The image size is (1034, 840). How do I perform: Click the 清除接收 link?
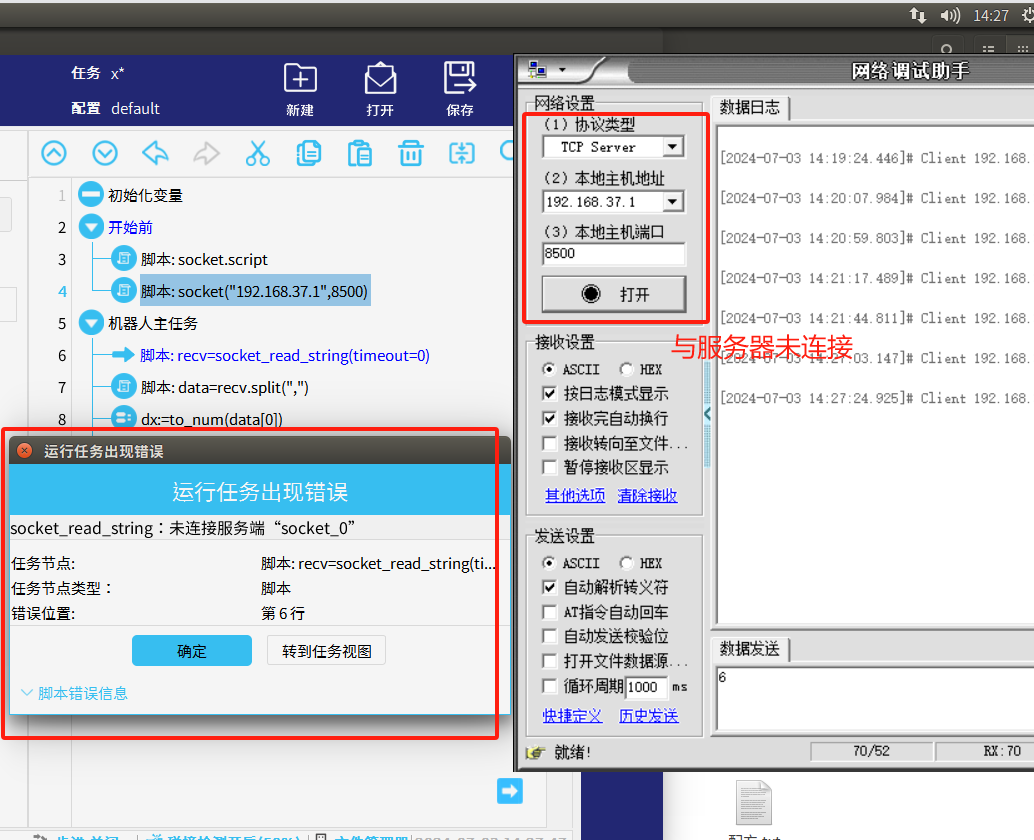tap(647, 495)
